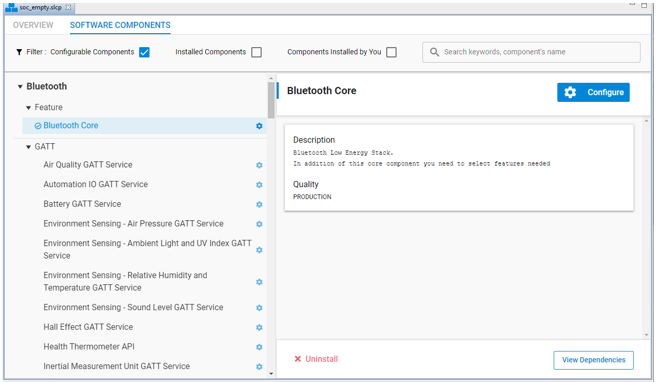Select Ambient Light and UV Index GATT Service

(x=147, y=249)
